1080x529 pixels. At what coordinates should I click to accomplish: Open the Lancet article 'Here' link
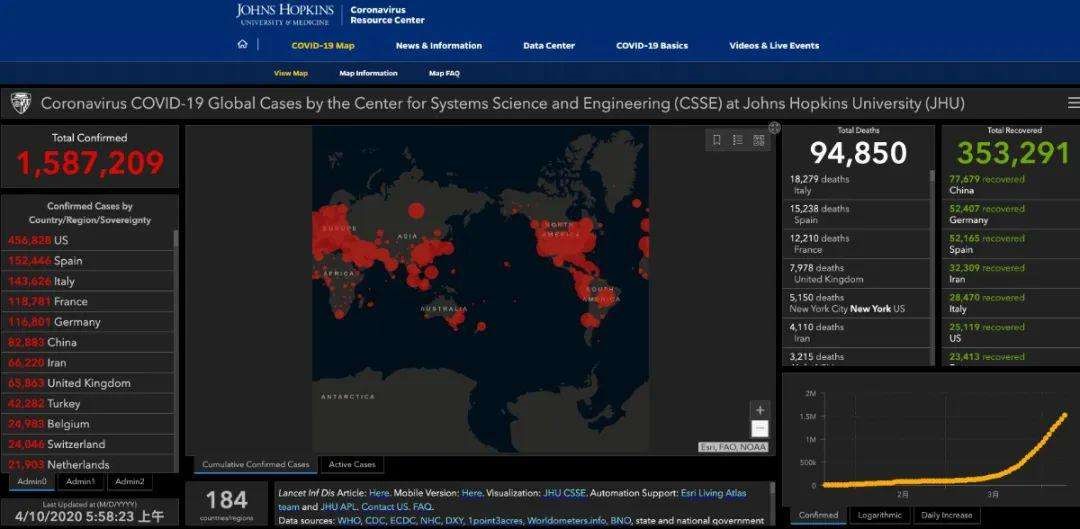click(380, 493)
